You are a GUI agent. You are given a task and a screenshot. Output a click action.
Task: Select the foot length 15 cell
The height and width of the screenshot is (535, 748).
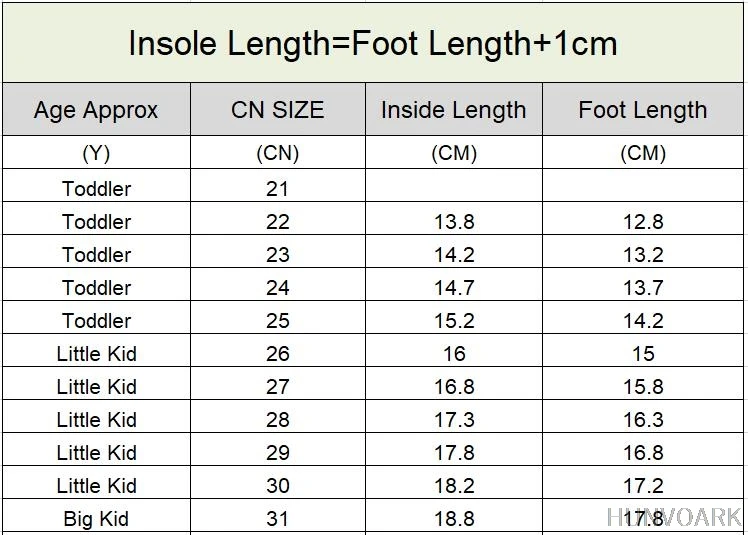[642, 353]
